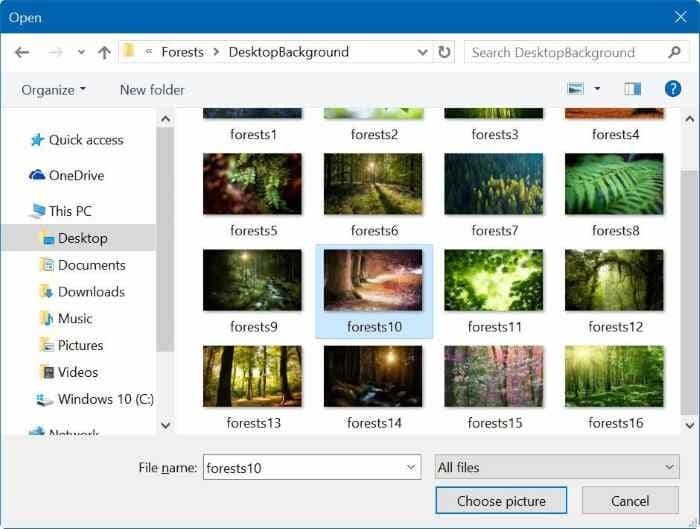Expand the File name dropdown arrow
The height and width of the screenshot is (529, 700).
pos(411,467)
